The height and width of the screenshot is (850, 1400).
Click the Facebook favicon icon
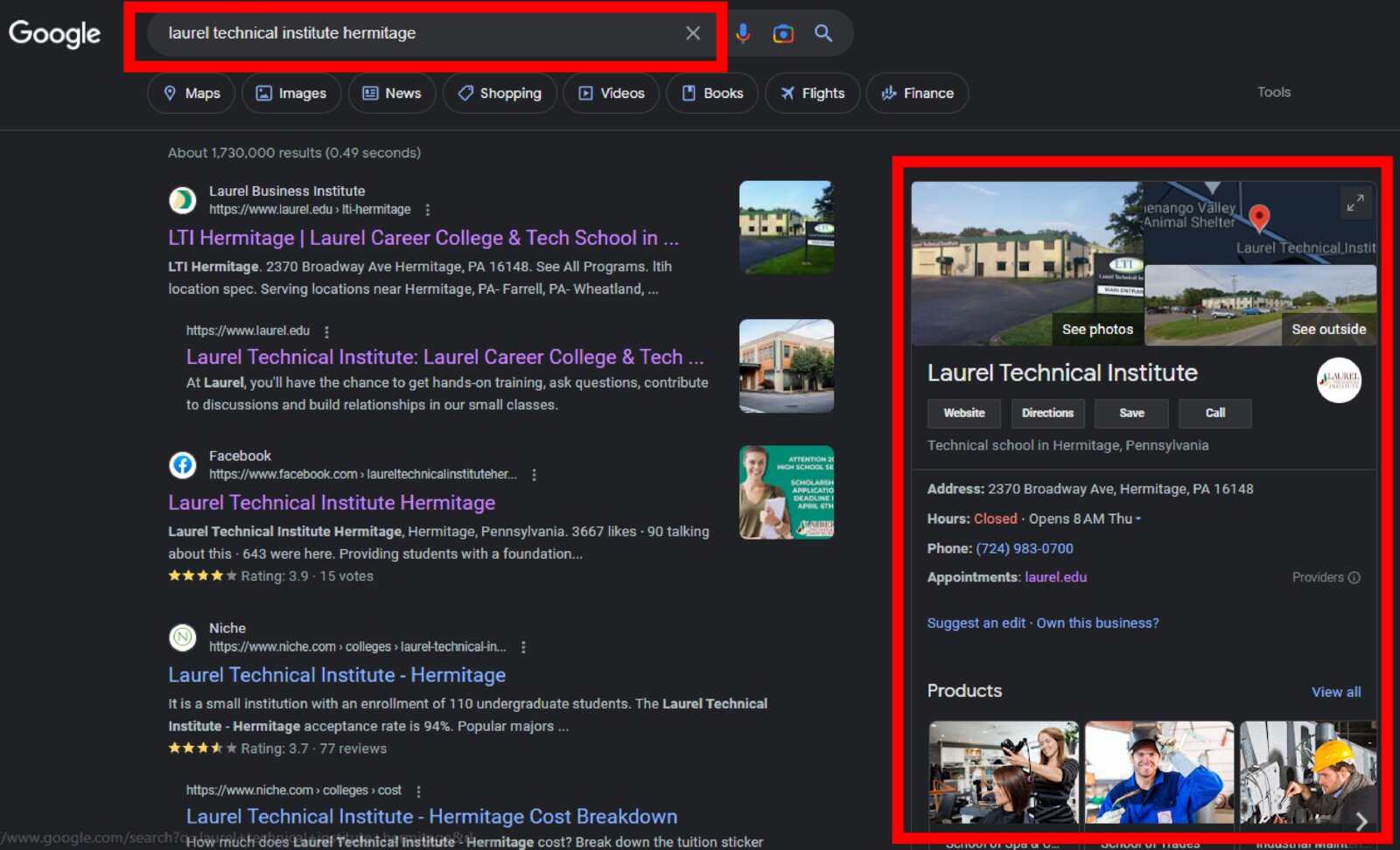pos(183,465)
